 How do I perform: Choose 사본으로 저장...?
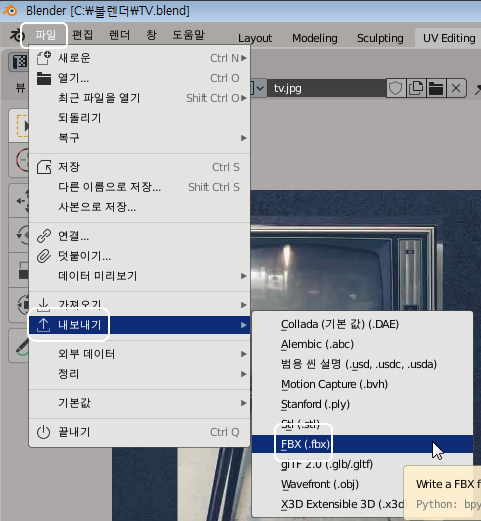(140, 207)
